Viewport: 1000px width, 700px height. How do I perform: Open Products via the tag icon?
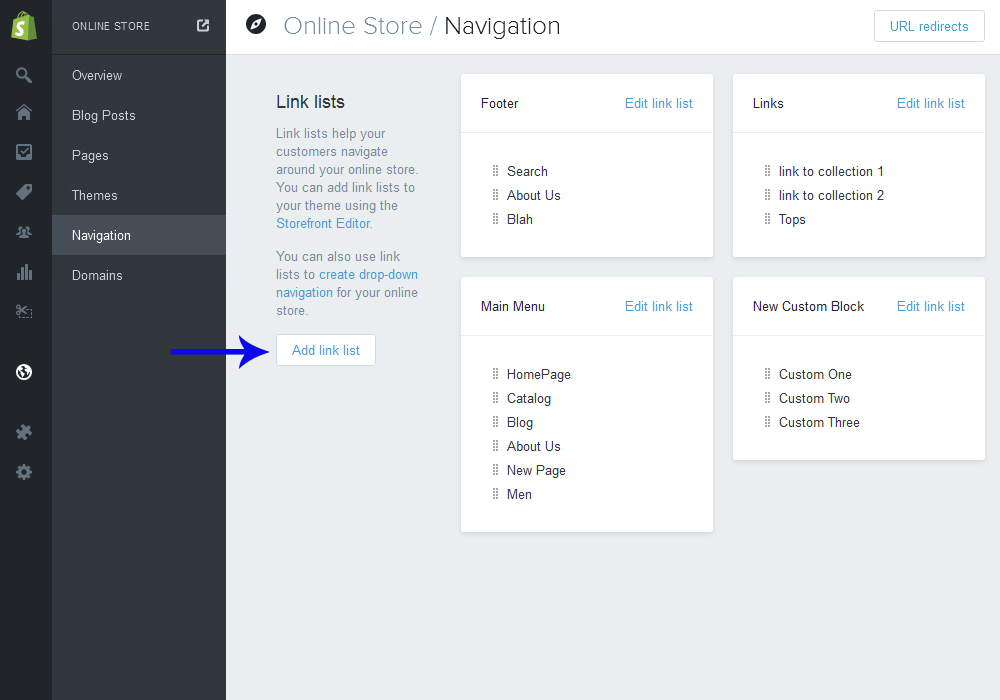point(24,192)
